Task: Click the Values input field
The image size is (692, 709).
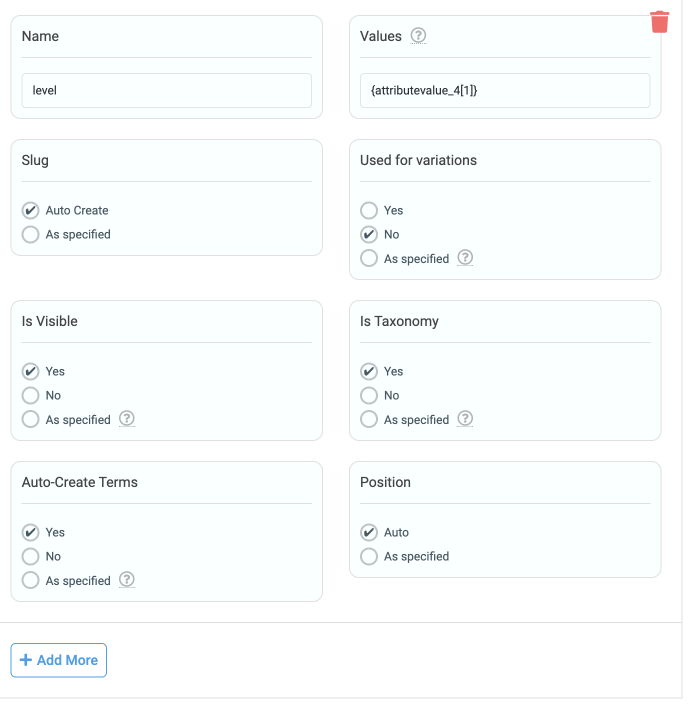Action: tap(505, 90)
